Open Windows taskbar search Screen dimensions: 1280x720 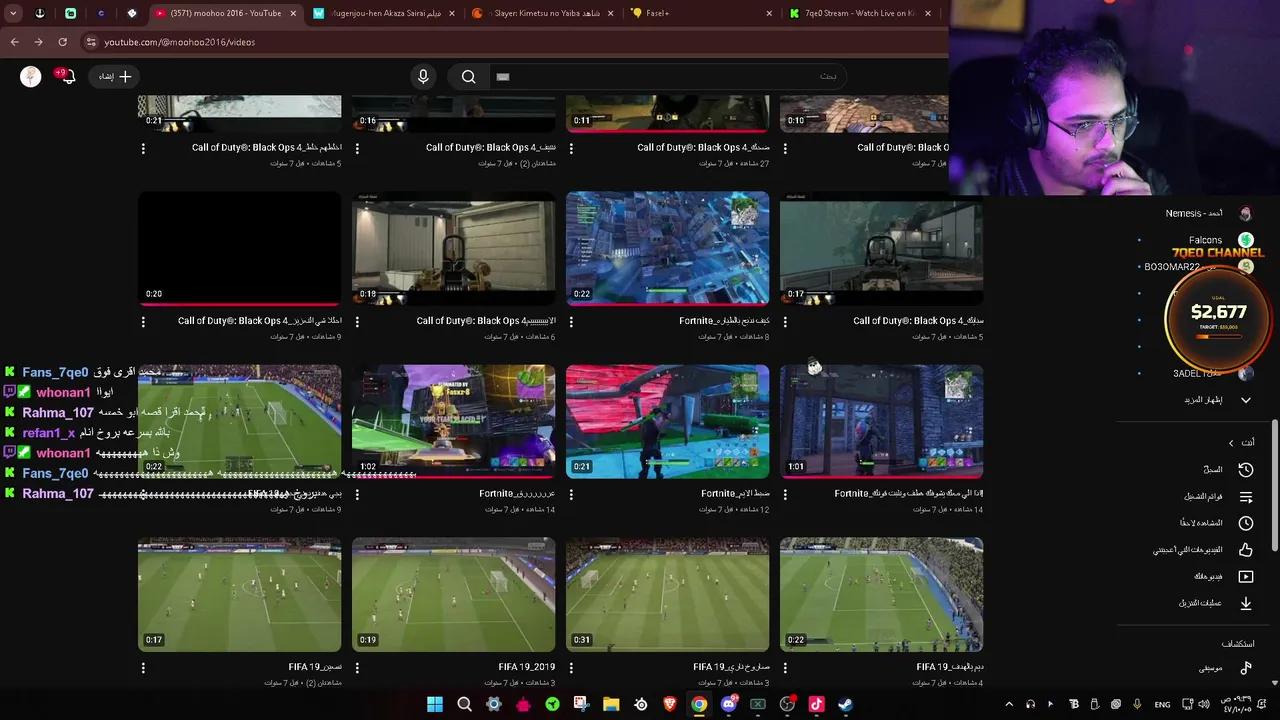[464, 704]
